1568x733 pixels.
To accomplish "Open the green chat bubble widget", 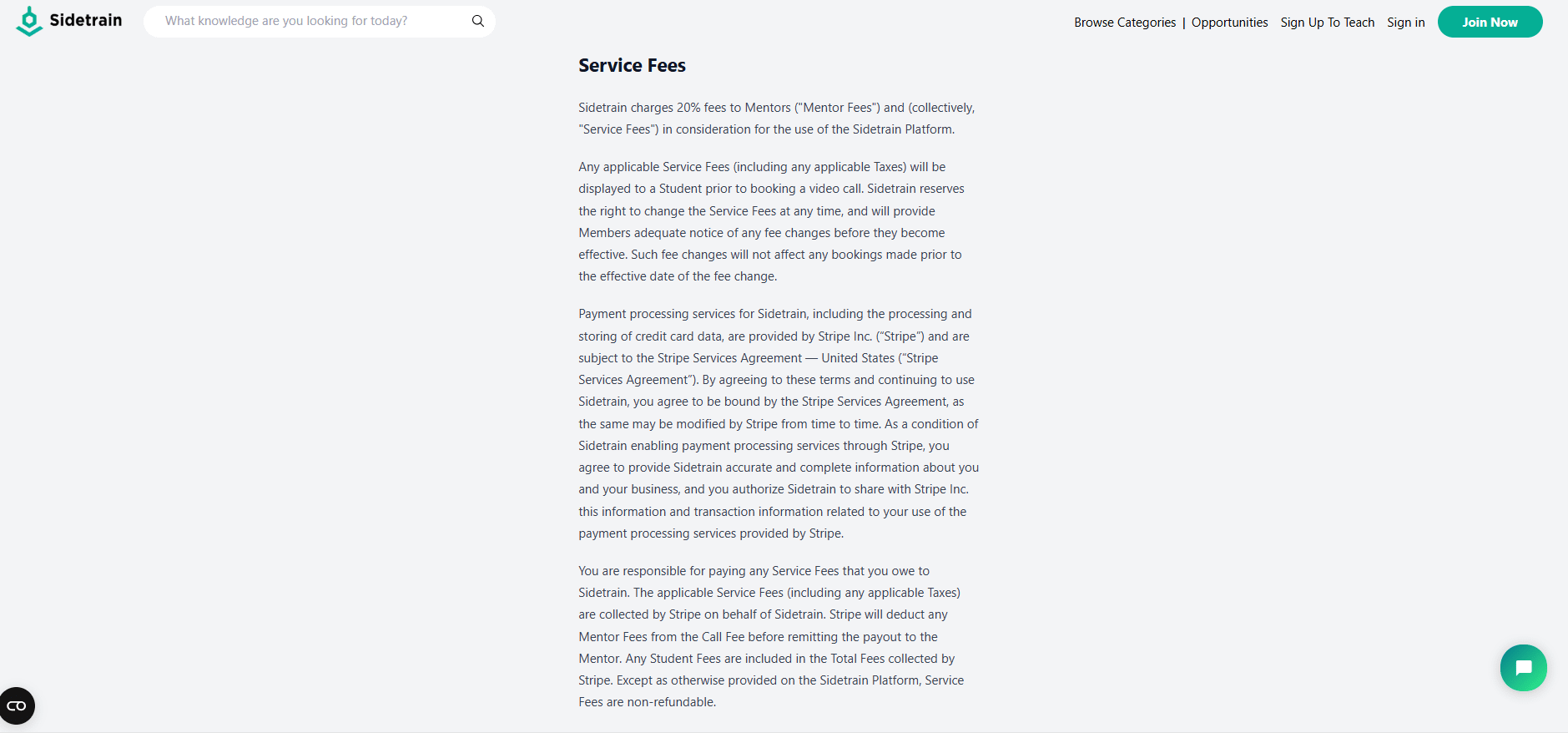I will tap(1523, 668).
